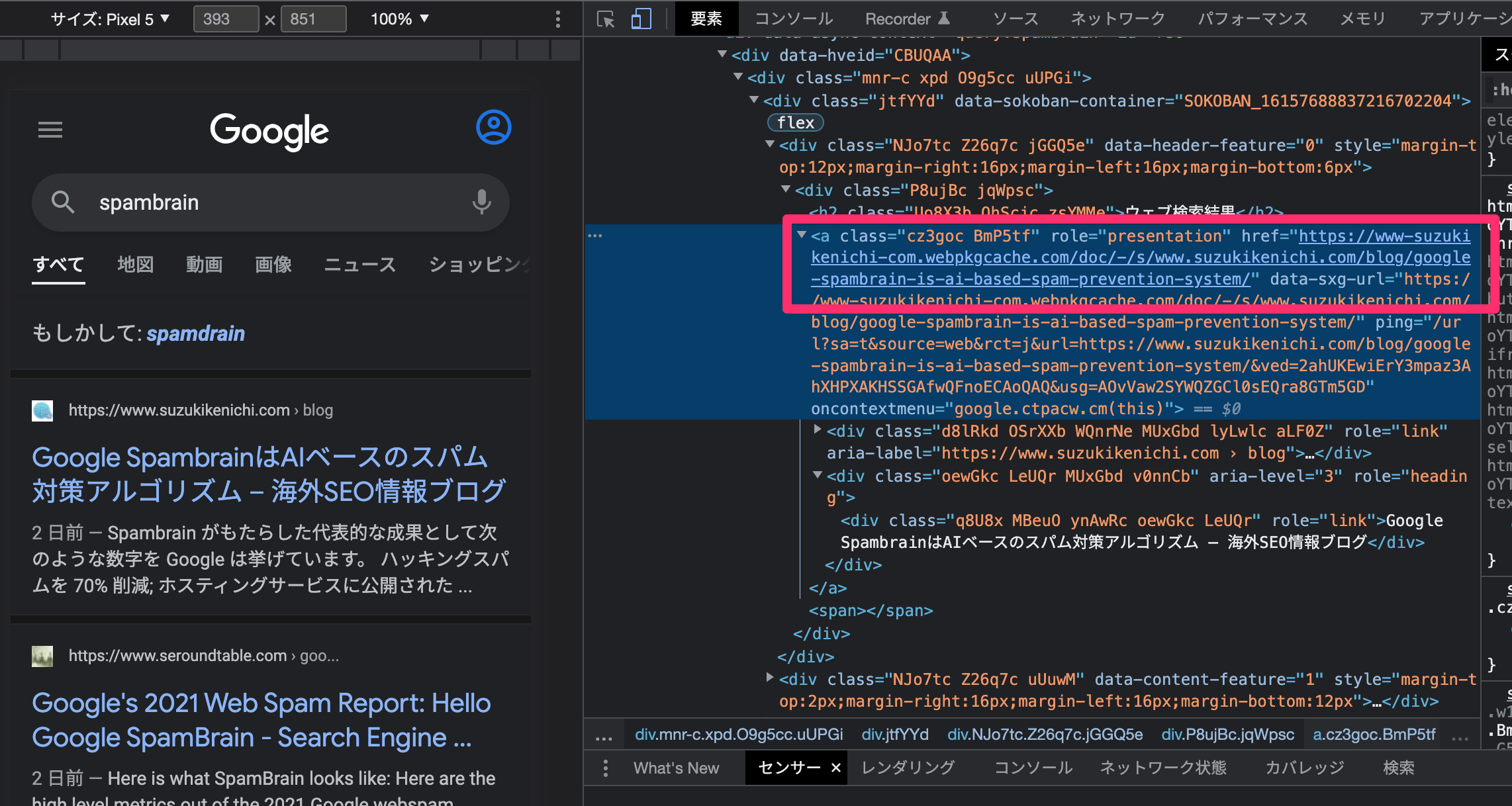This screenshot has height=806, width=1512.
Task: Click the inspect element picker icon
Action: tap(606, 19)
